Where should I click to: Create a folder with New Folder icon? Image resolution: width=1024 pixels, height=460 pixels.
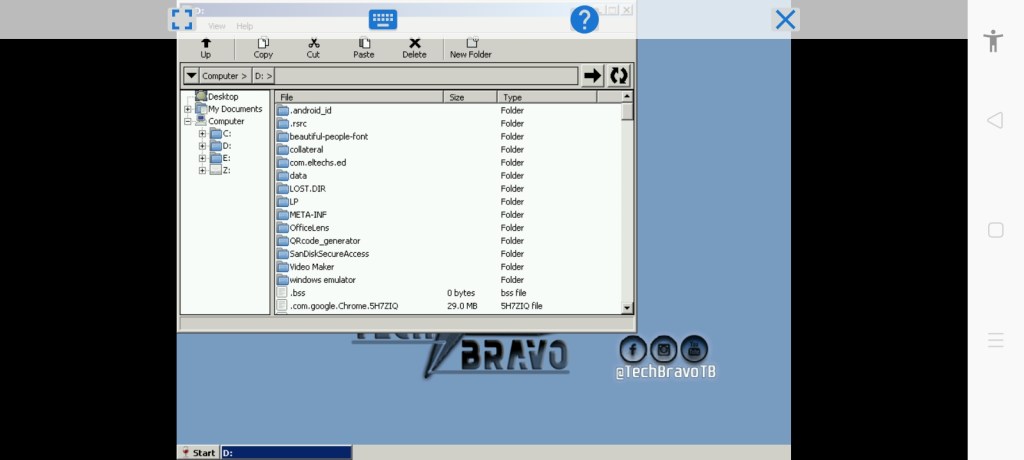click(x=471, y=48)
